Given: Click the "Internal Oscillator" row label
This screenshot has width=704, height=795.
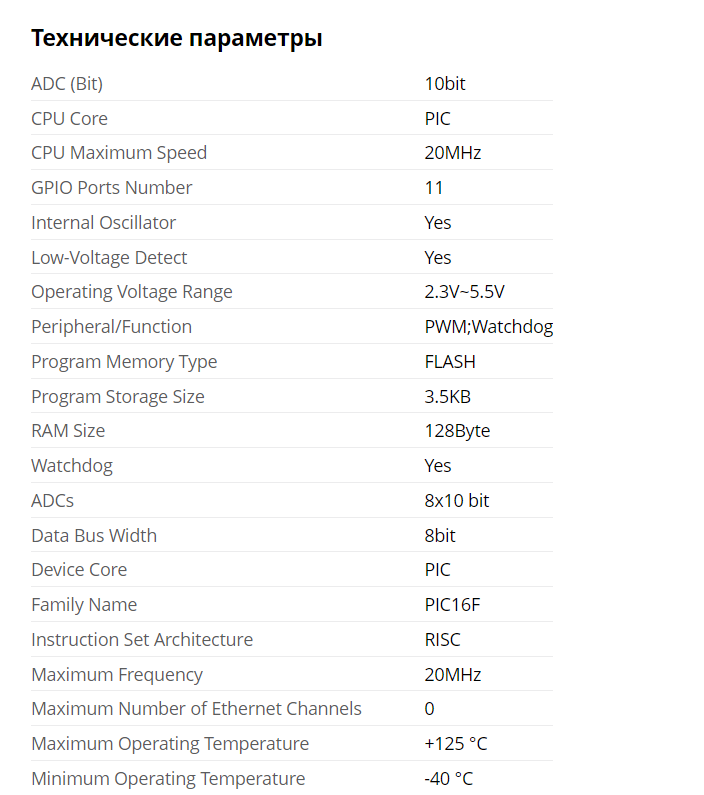Looking at the screenshot, I should (x=104, y=223).
